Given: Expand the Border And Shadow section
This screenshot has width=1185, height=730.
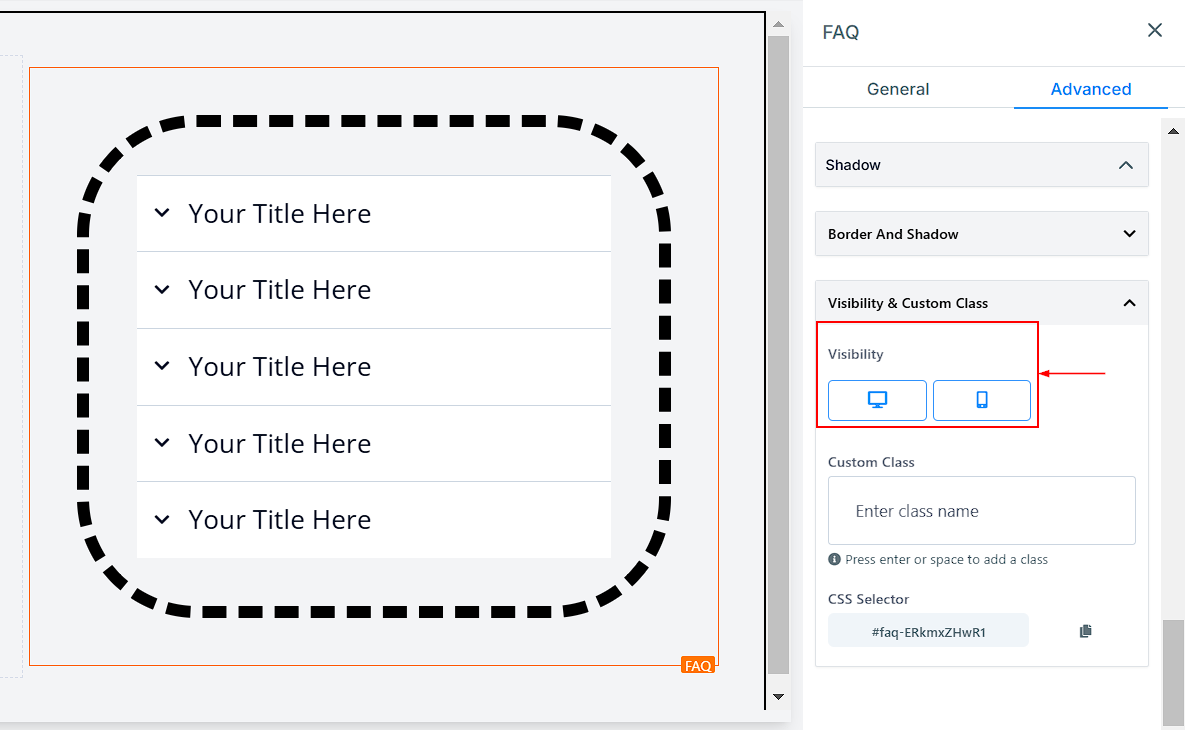Looking at the screenshot, I should 1129,234.
